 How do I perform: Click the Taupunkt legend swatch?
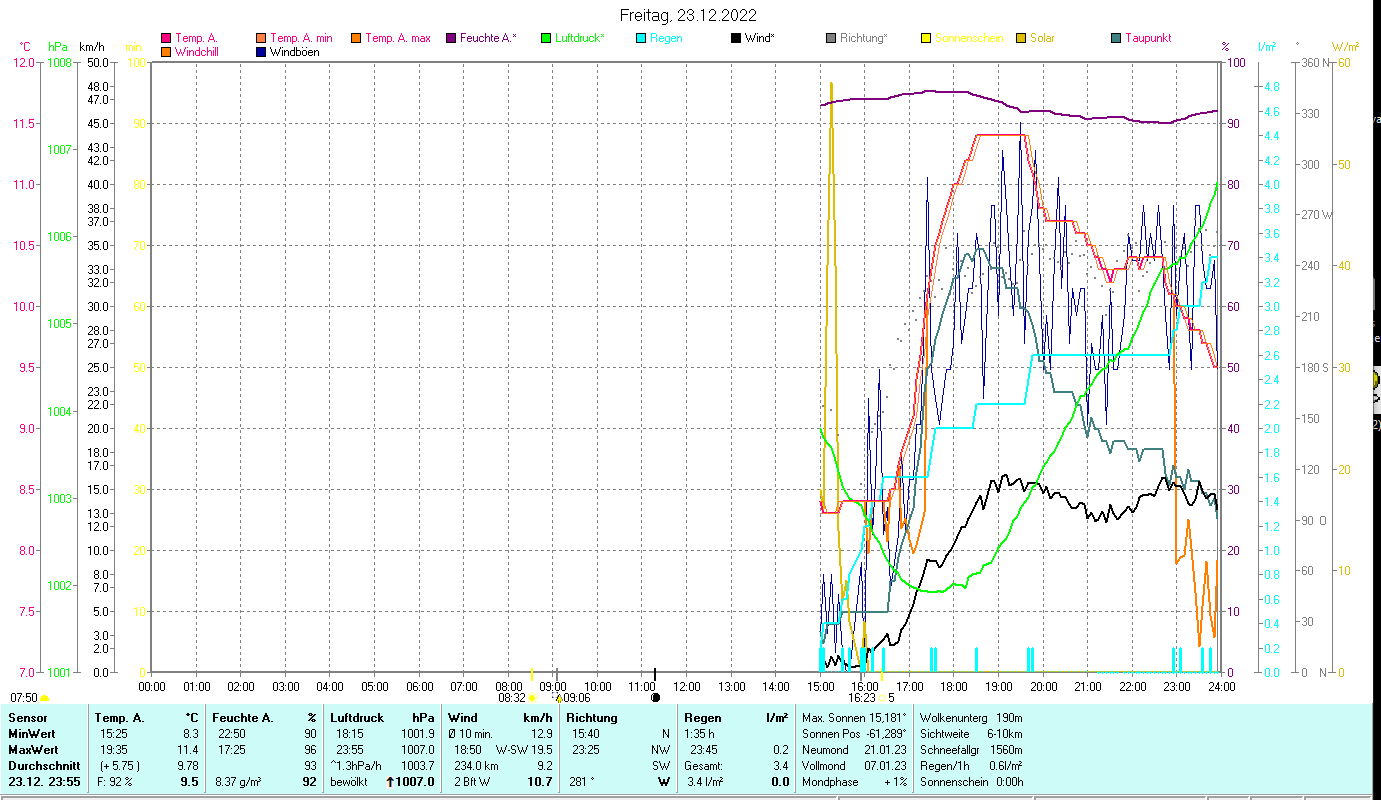pyautogui.click(x=1116, y=38)
